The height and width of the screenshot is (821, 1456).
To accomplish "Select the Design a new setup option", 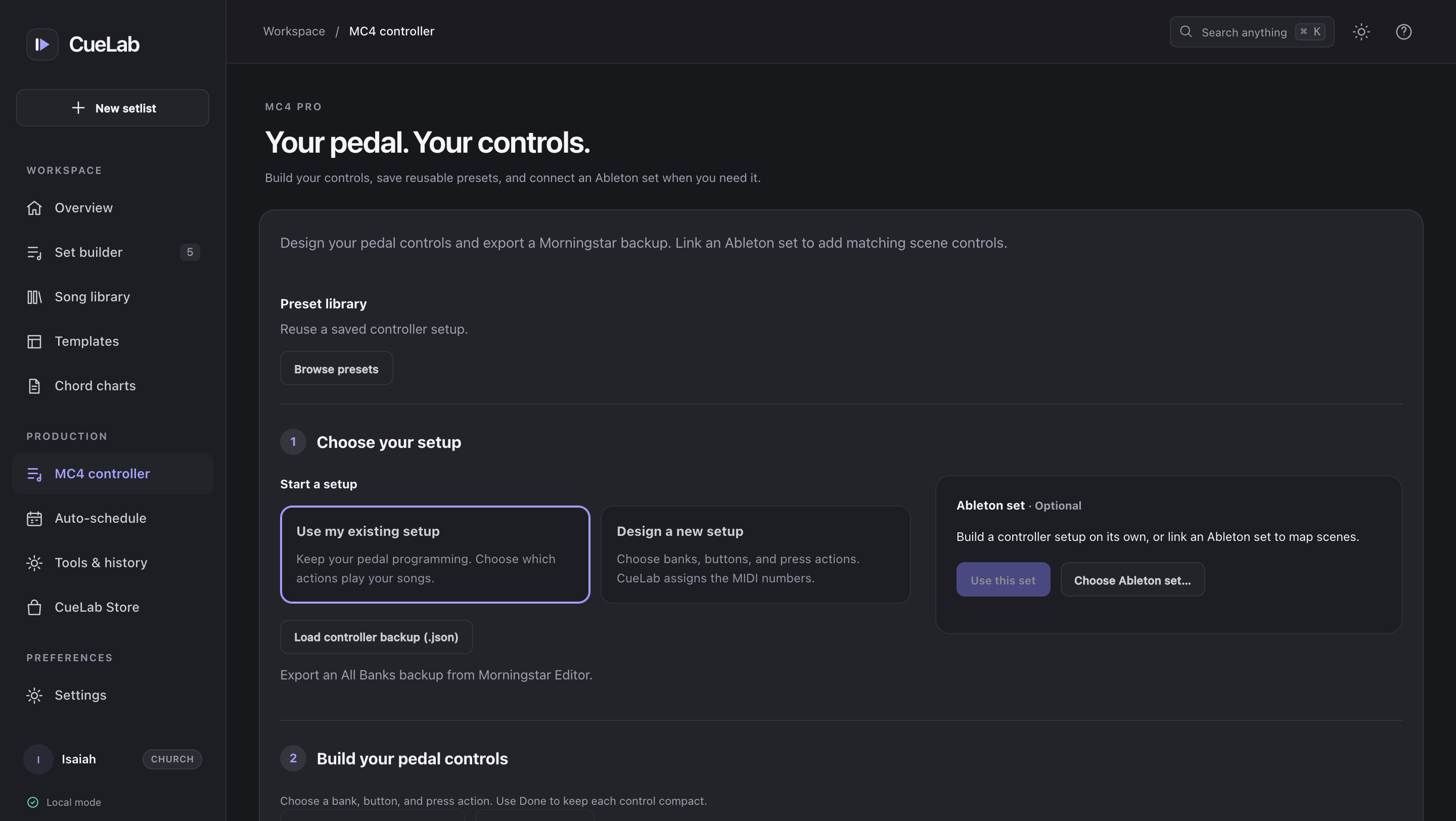I will (755, 554).
